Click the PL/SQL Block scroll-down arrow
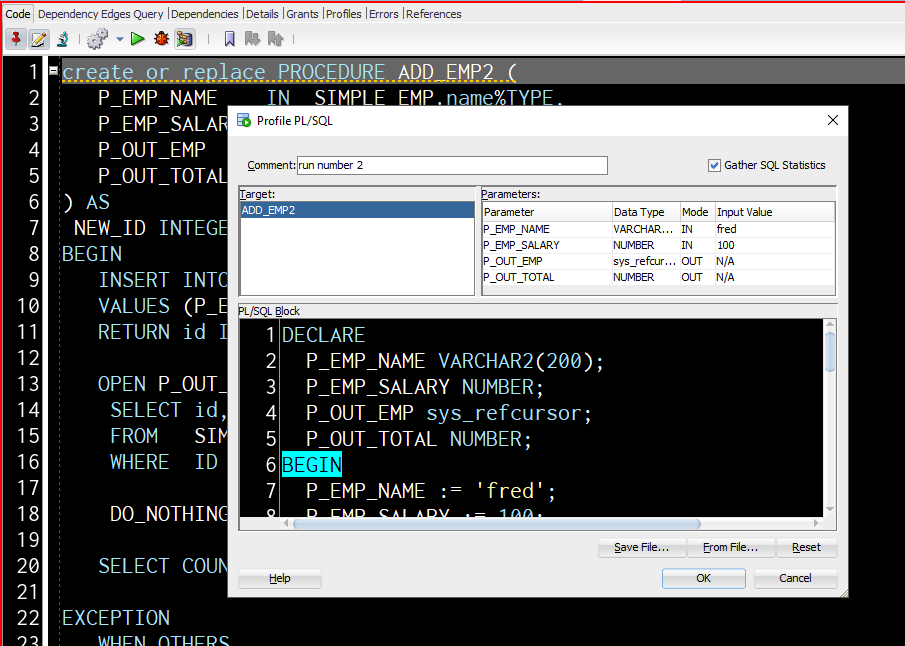The height and width of the screenshot is (646, 905). (x=830, y=509)
